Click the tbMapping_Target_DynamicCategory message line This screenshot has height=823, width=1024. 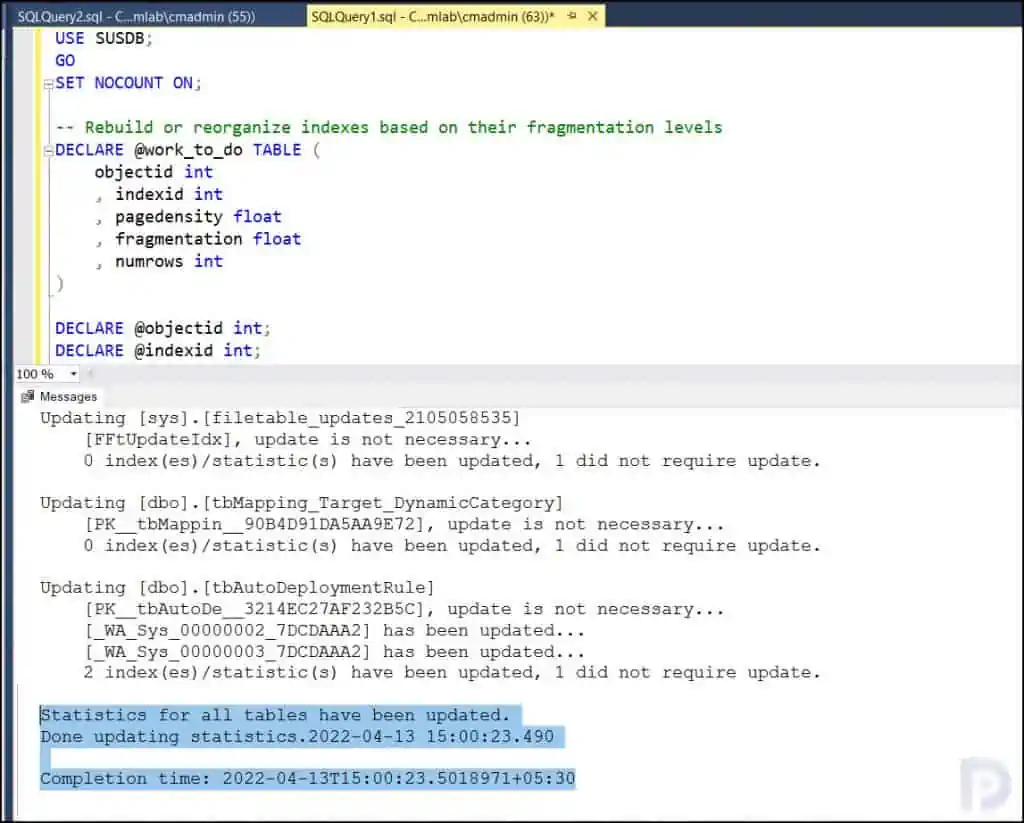[301, 503]
